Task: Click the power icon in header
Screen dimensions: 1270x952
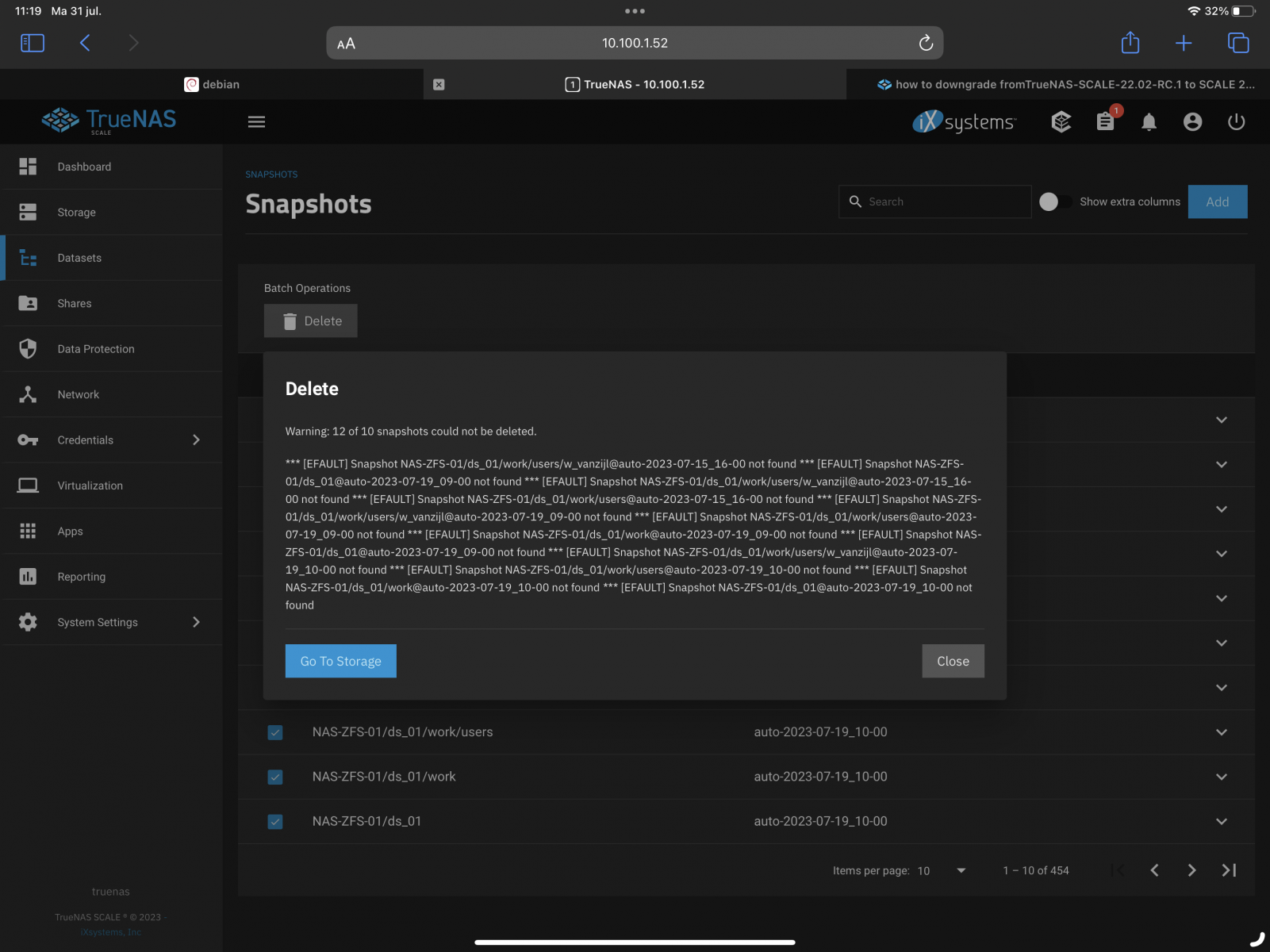Action: coord(1236,122)
